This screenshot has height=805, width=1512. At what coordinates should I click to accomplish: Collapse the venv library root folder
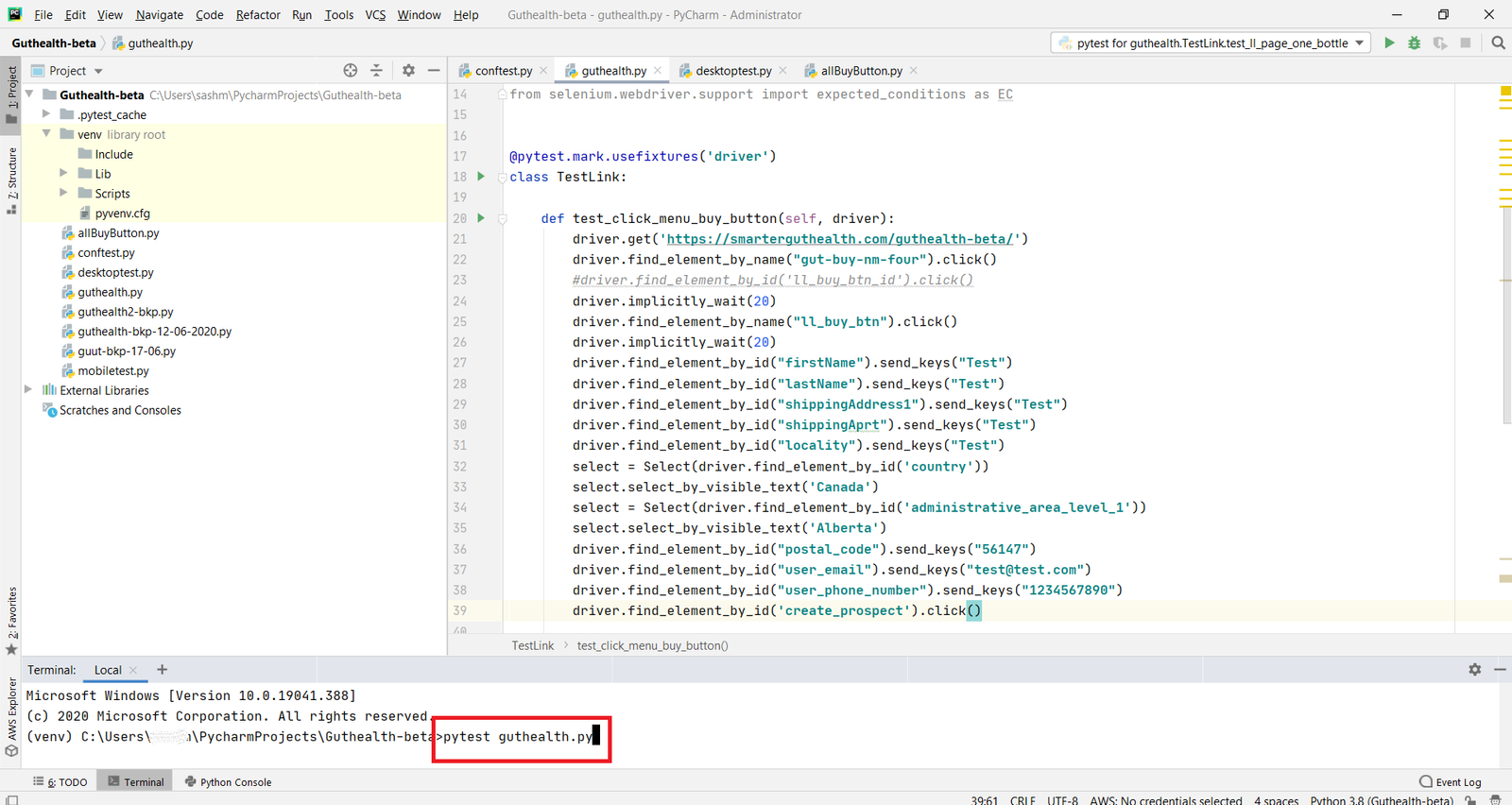click(x=46, y=134)
